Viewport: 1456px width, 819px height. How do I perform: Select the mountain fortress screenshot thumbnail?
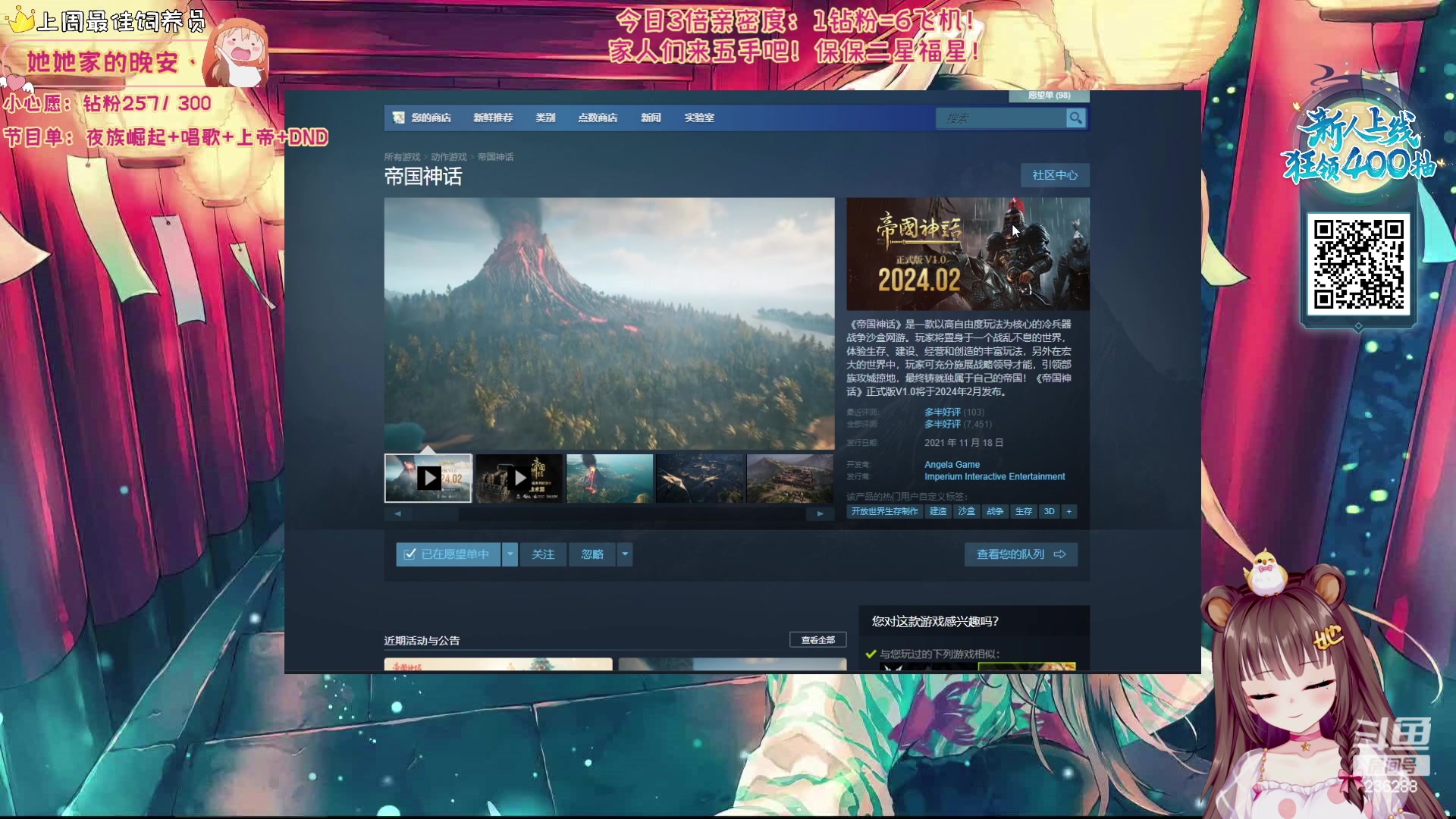(790, 479)
